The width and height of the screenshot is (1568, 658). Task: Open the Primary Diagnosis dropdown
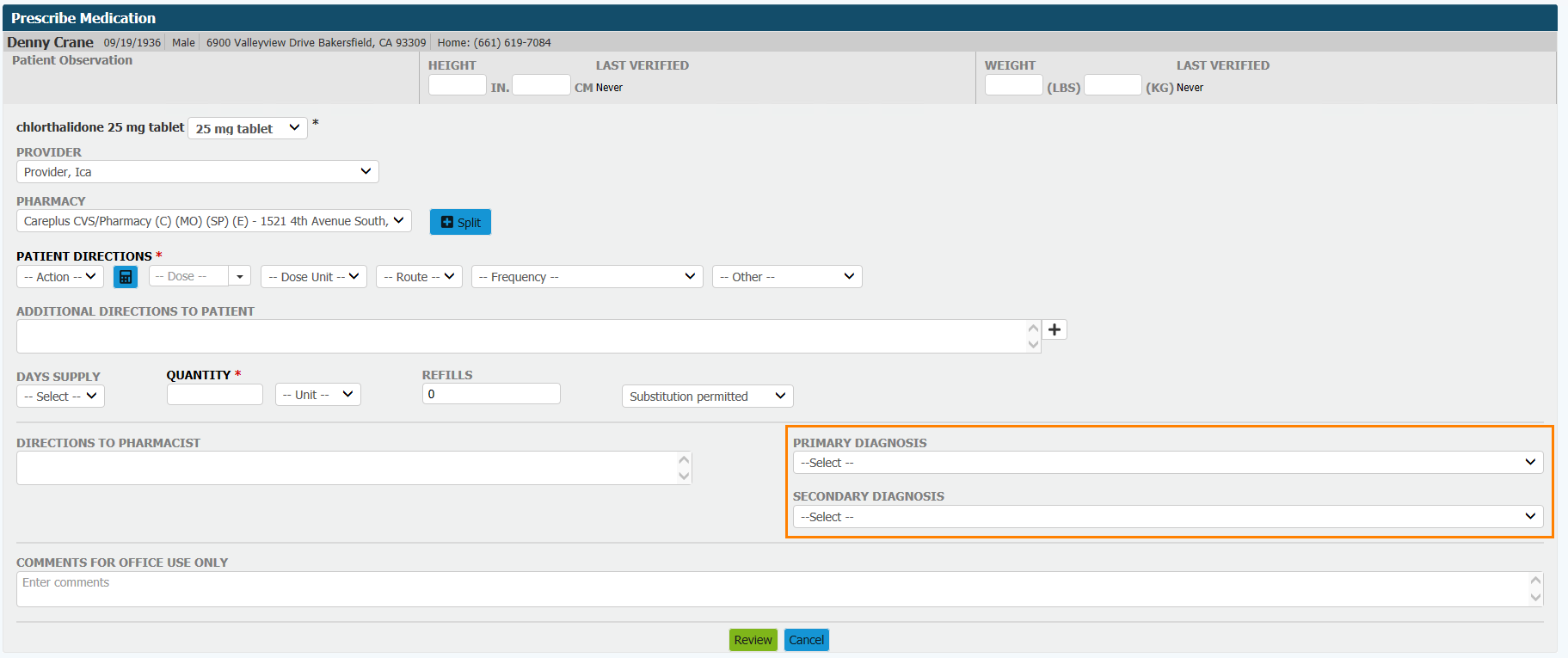pyautogui.click(x=1167, y=463)
